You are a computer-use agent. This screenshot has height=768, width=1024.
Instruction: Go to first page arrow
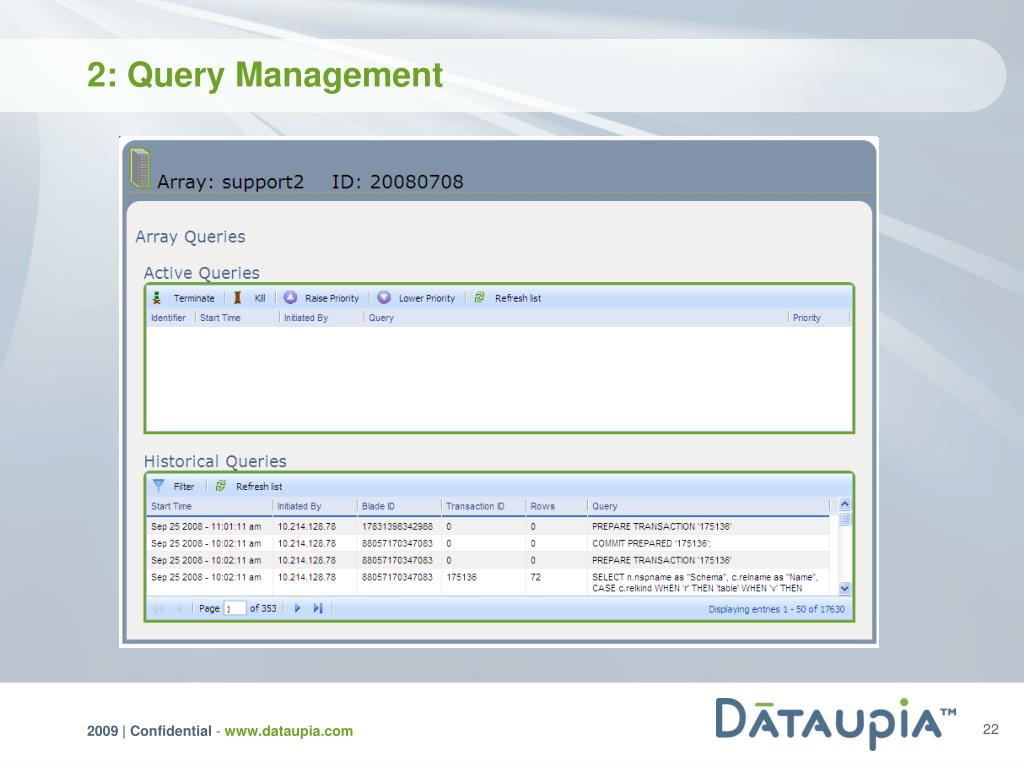[x=158, y=608]
